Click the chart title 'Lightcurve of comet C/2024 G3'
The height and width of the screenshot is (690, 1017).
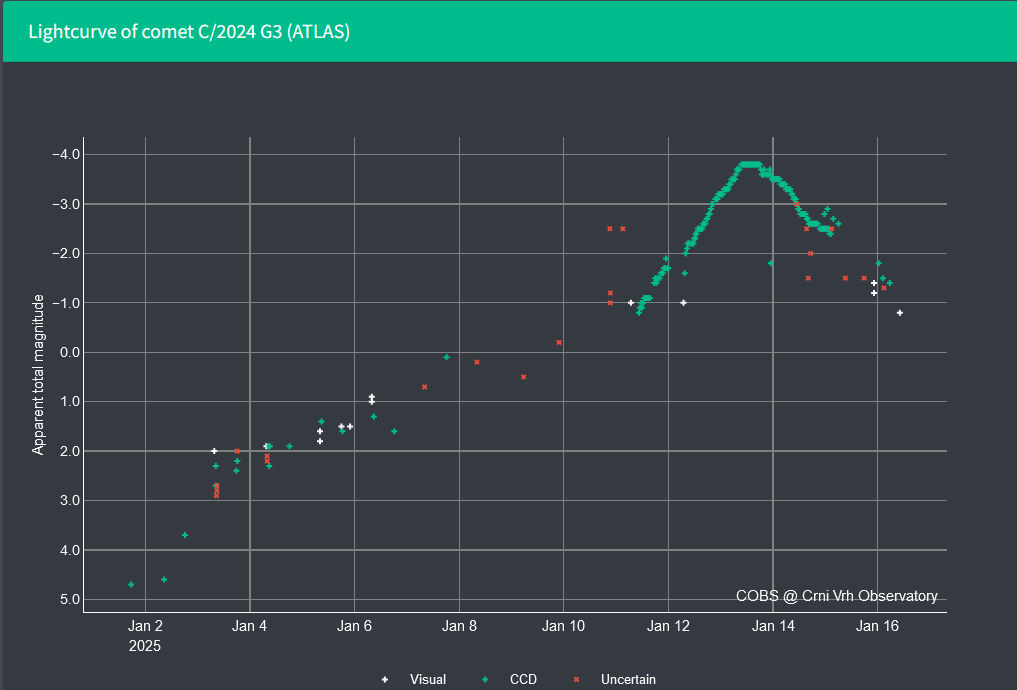pyautogui.click(x=189, y=32)
